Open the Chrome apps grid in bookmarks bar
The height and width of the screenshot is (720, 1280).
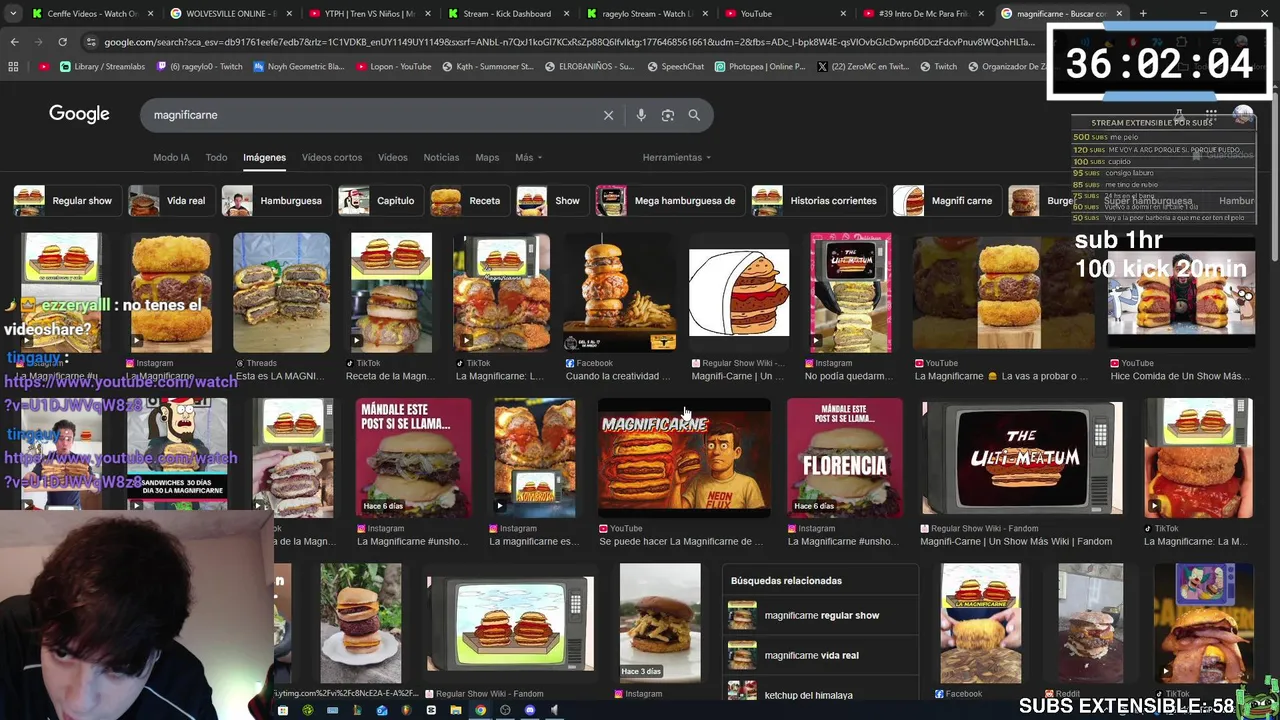pos(13,66)
